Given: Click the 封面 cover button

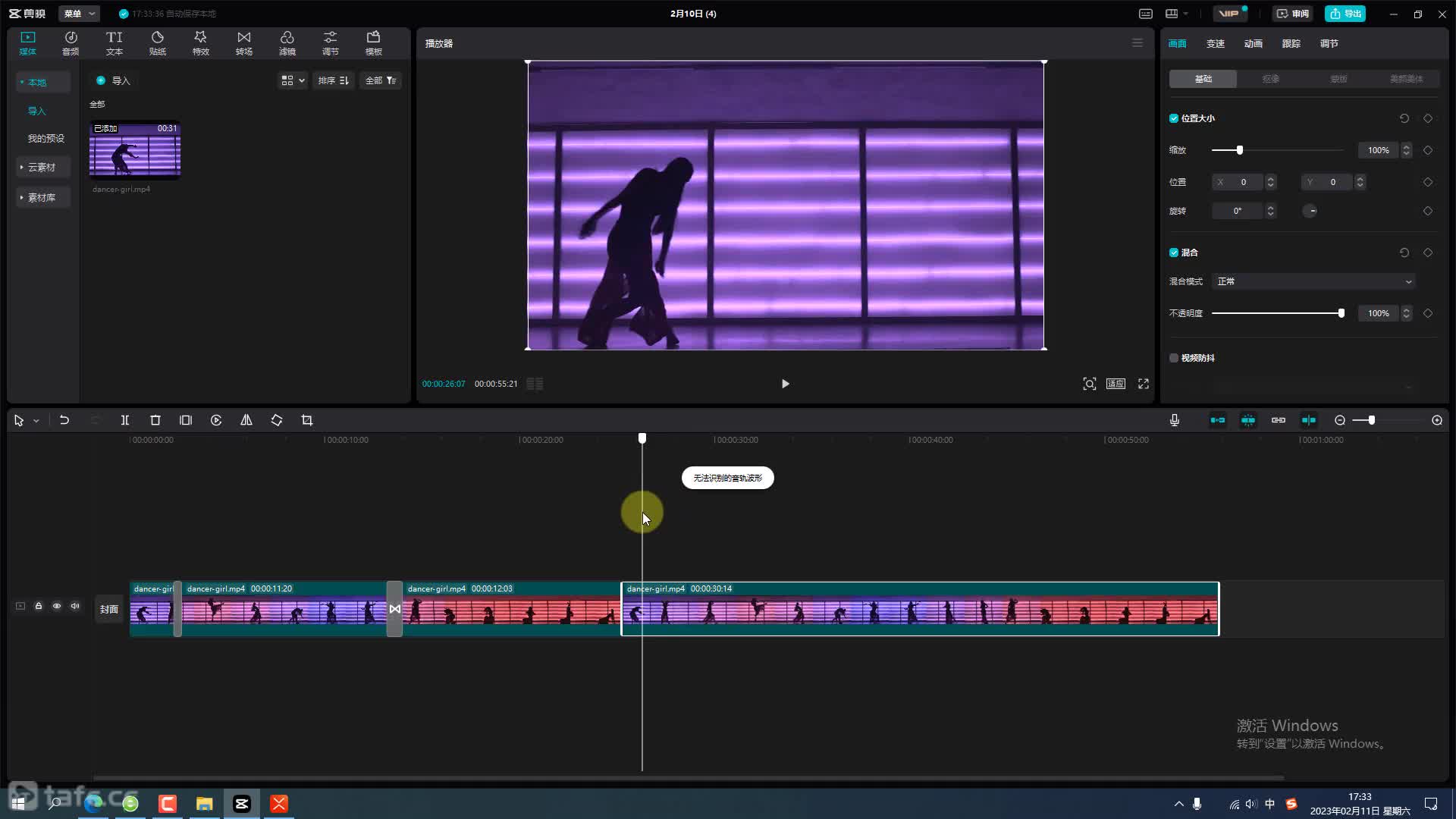Looking at the screenshot, I should pyautogui.click(x=109, y=609).
